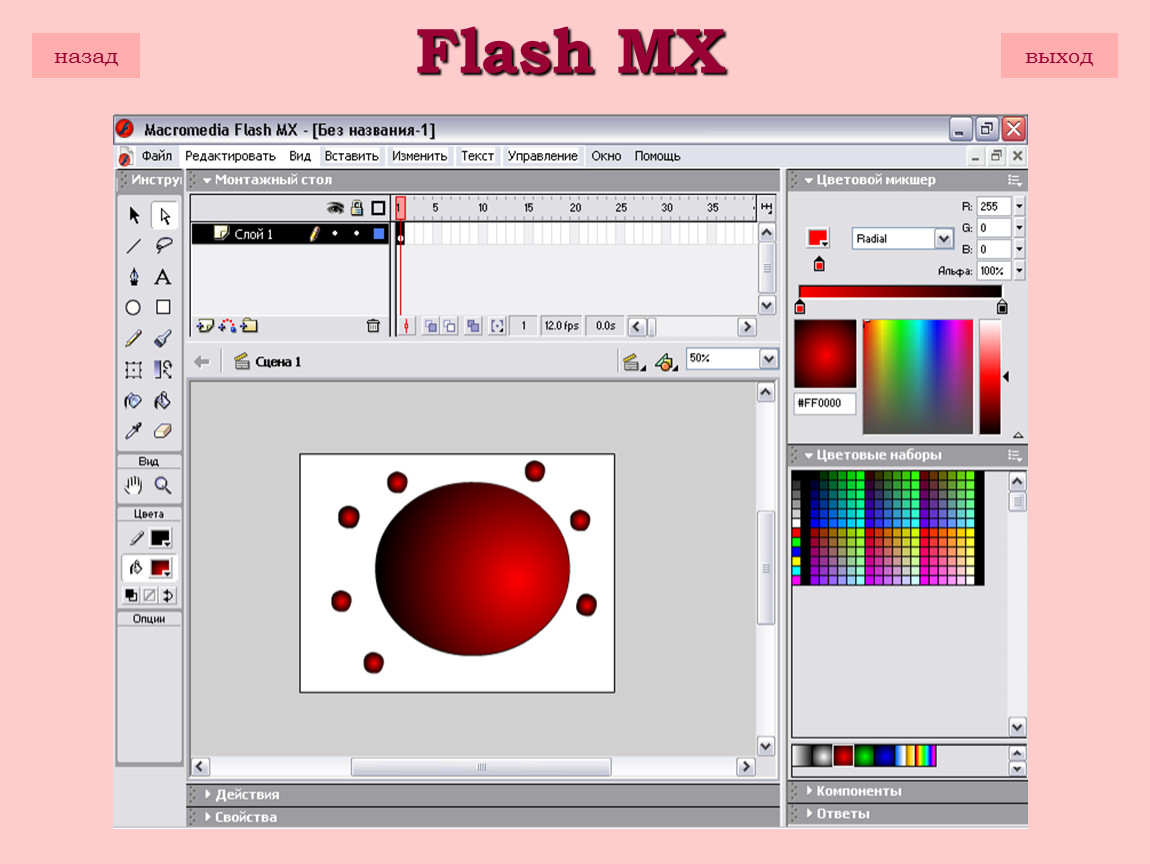Toggle onion skin in timeline
1150x864 pixels.
click(431, 326)
